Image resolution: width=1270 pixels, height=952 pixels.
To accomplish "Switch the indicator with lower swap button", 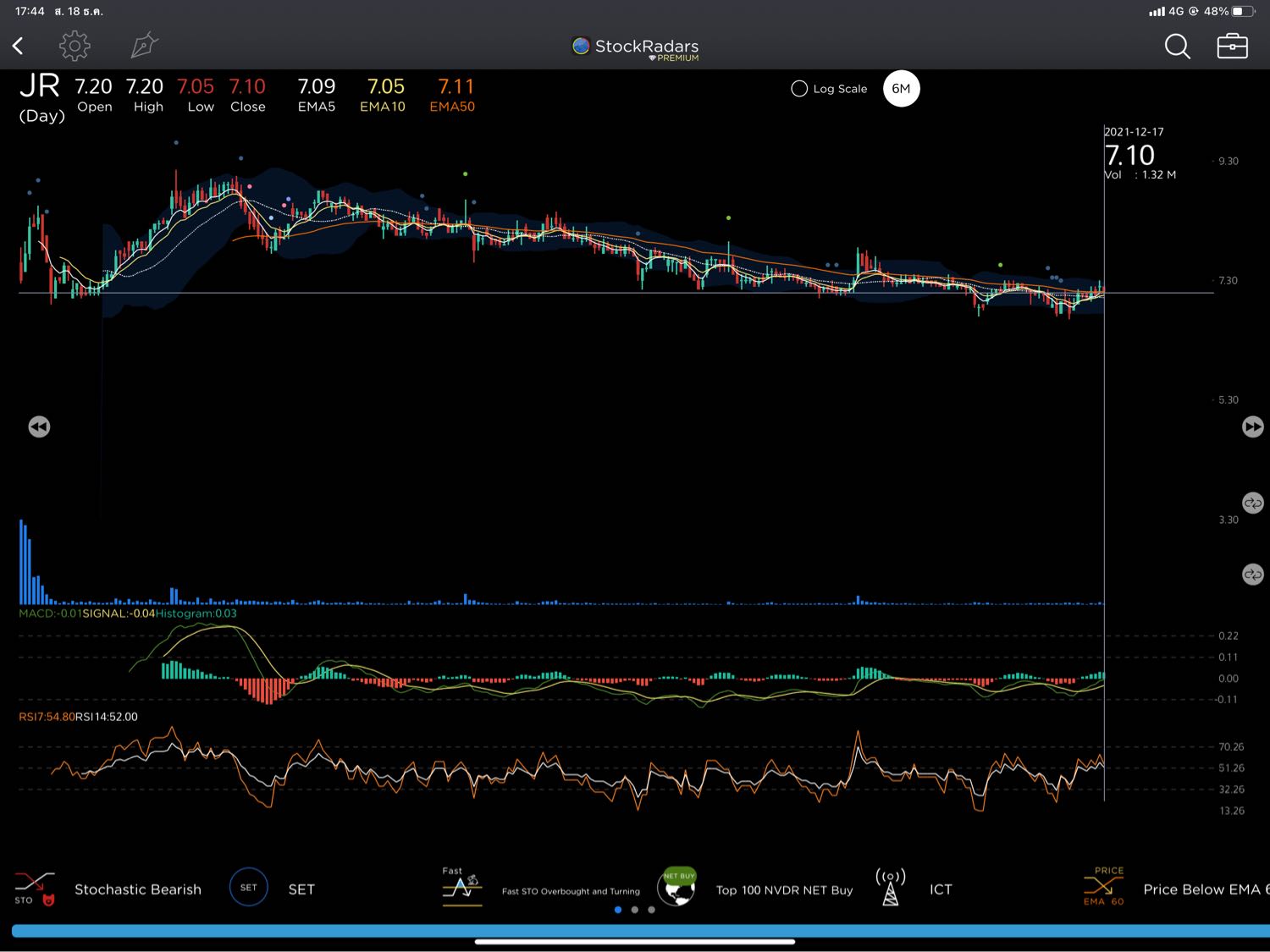I will point(1252,575).
